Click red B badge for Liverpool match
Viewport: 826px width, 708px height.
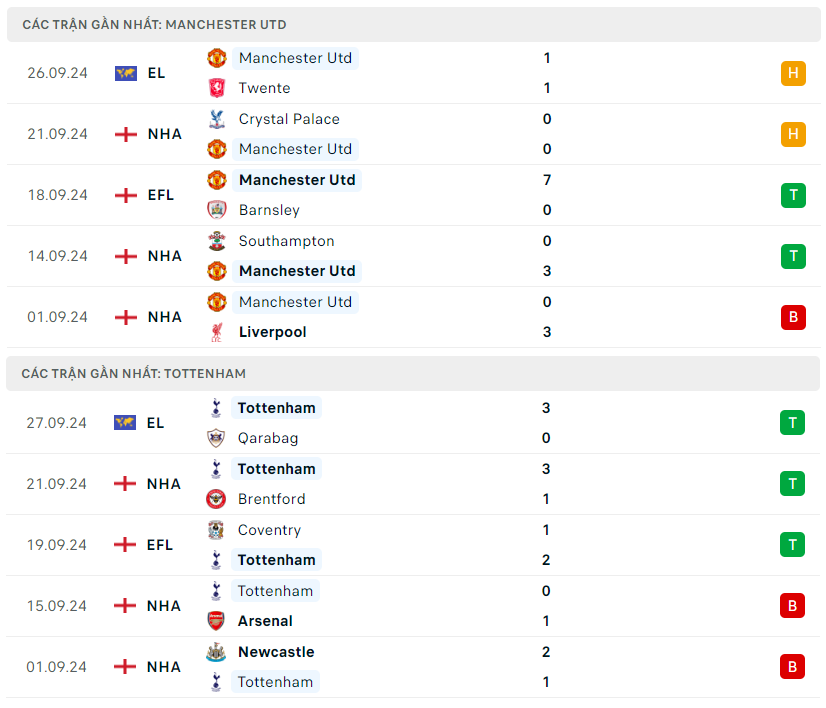[793, 317]
